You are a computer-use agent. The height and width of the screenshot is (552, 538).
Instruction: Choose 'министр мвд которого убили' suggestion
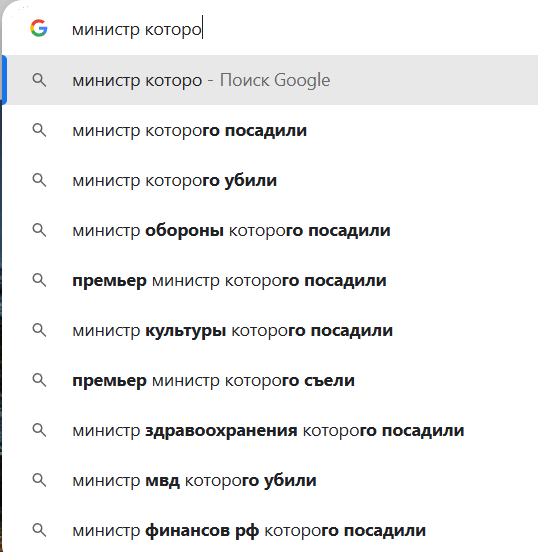click(x=270, y=480)
